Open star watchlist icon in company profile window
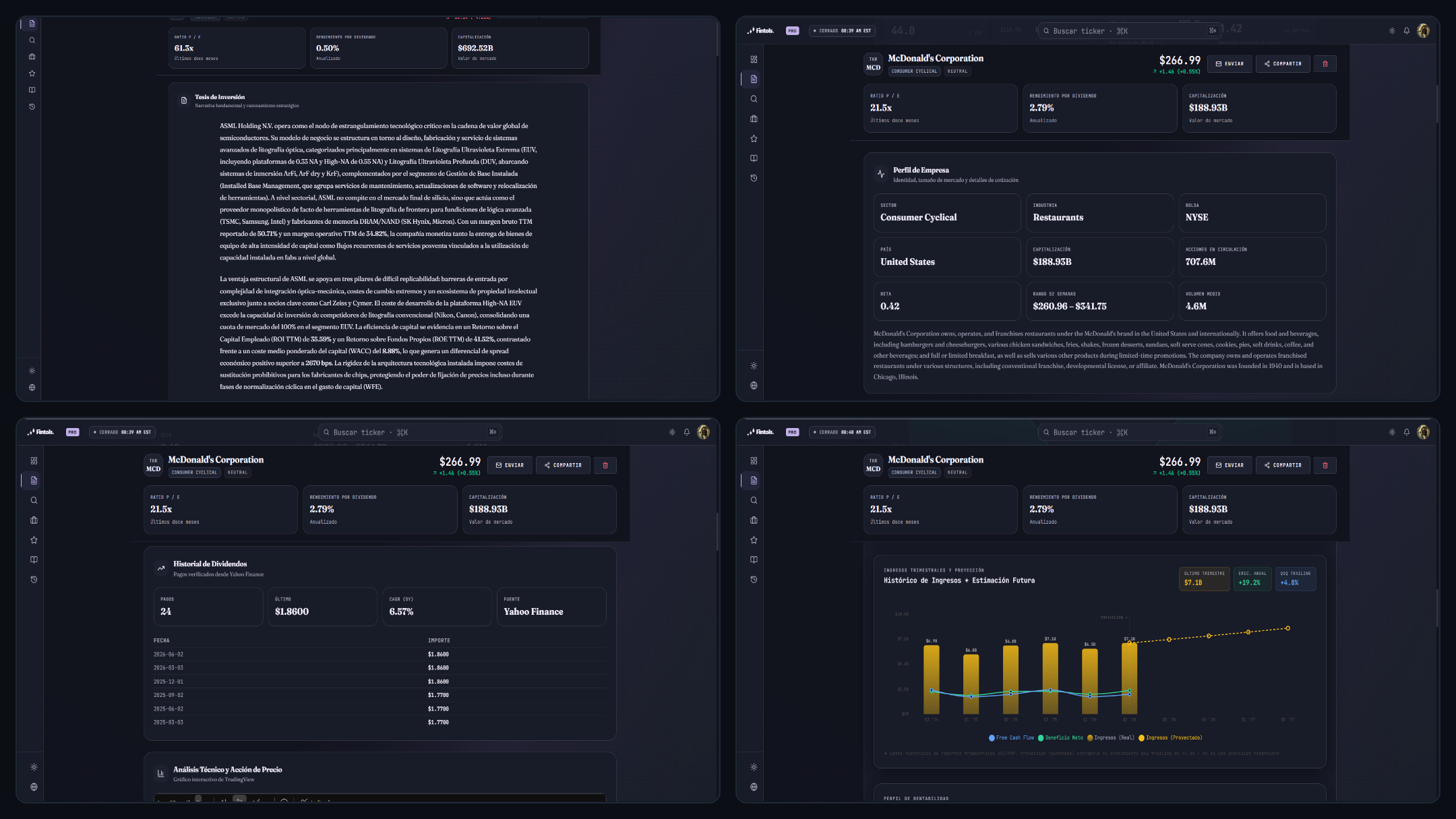This screenshot has height=819, width=1456. (754, 139)
